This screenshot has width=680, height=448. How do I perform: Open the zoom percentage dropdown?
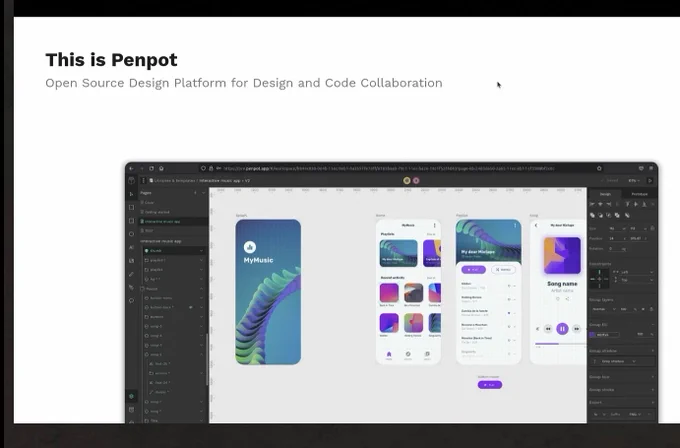click(x=634, y=180)
